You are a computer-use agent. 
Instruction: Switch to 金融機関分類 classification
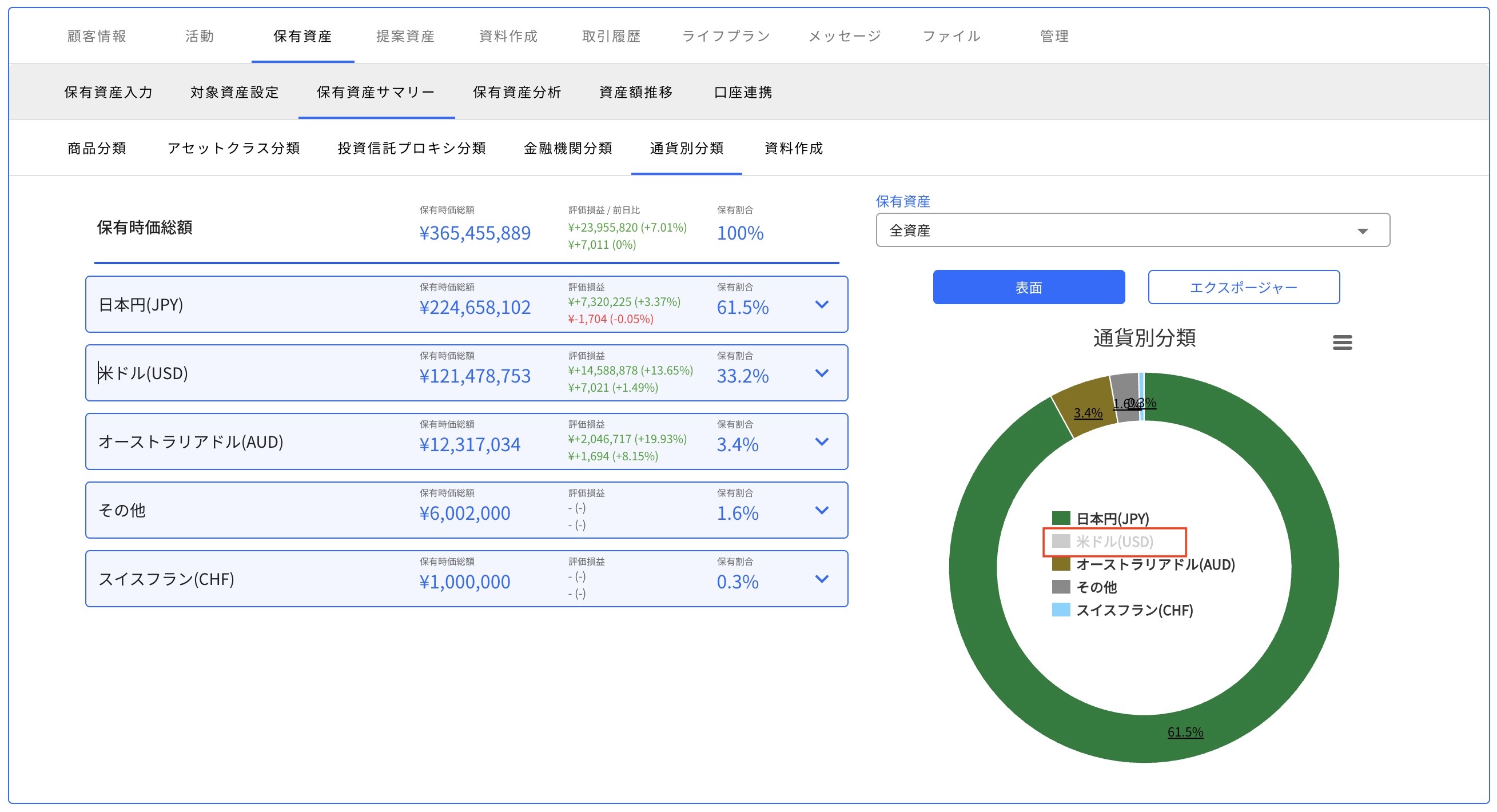[568, 148]
